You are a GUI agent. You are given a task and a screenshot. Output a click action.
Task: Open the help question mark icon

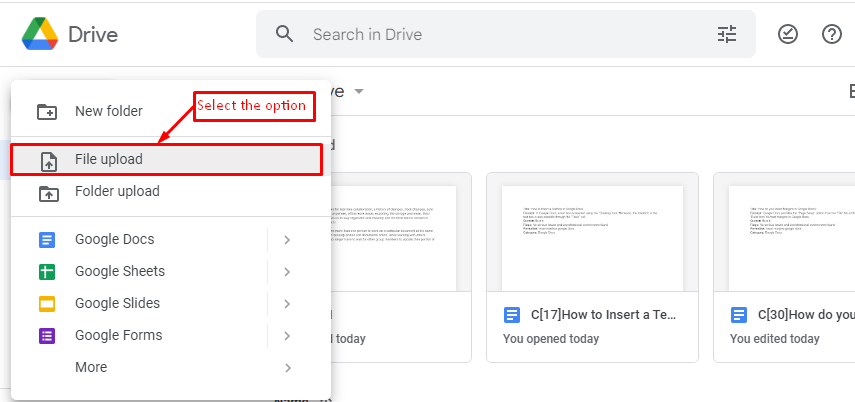coord(832,34)
